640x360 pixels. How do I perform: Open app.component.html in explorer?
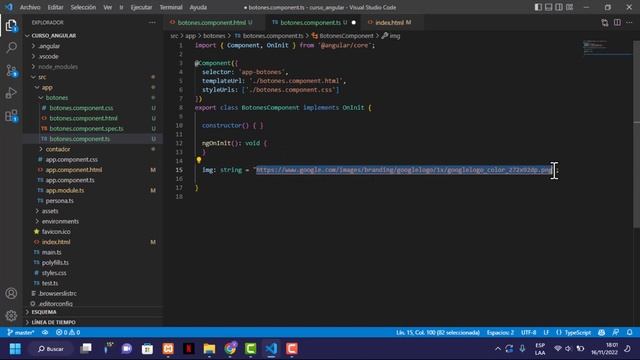(x=73, y=170)
